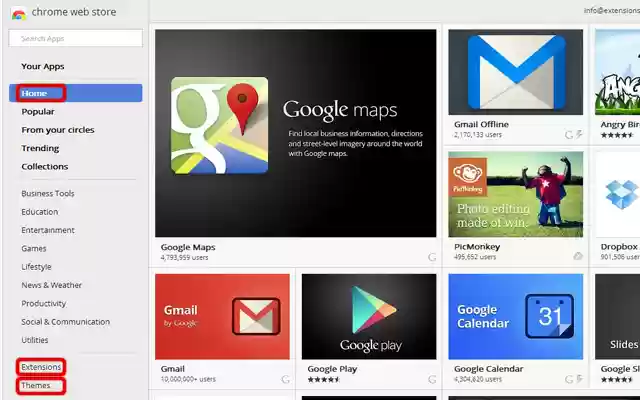Click the Google icon beside Google Maps users
This screenshot has height=400, width=640.
click(x=432, y=257)
